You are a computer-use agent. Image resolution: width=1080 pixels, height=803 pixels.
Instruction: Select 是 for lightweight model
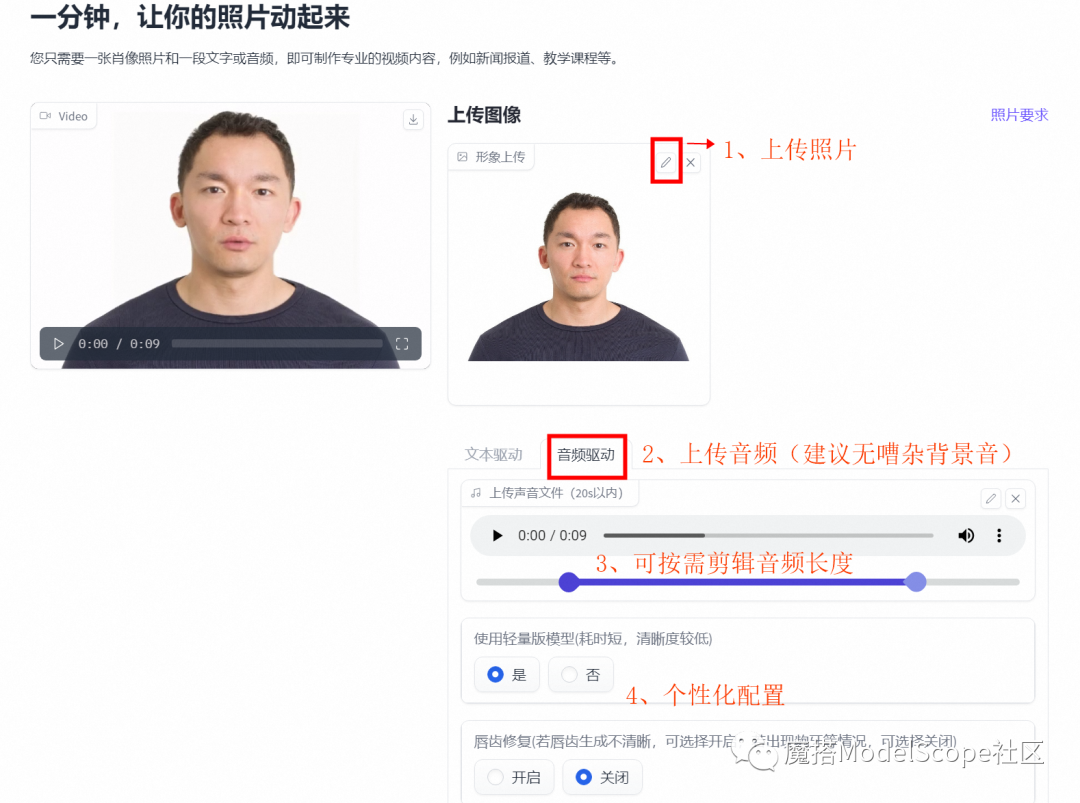tap(507, 675)
